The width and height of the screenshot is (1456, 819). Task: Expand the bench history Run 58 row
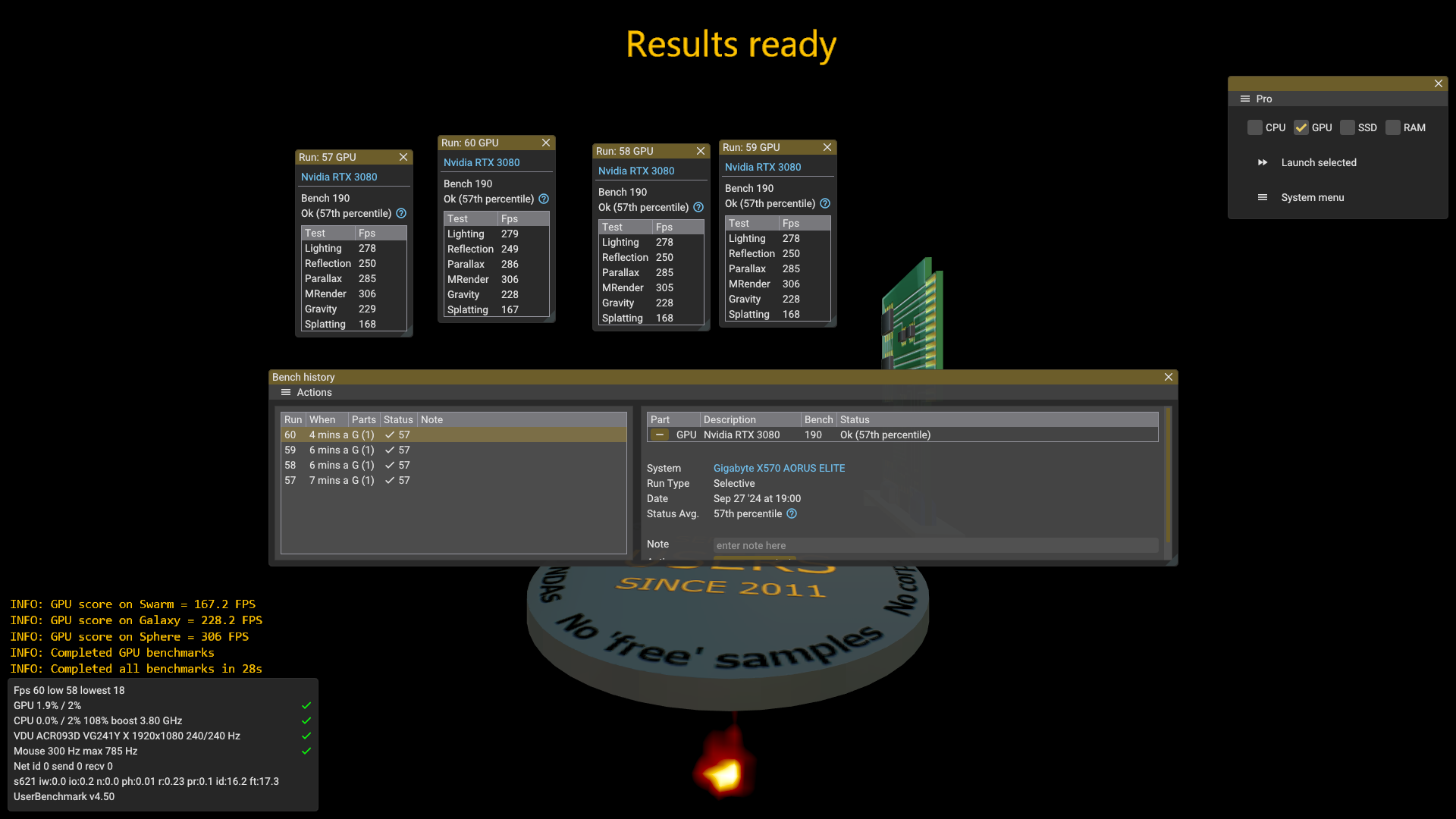click(x=452, y=464)
